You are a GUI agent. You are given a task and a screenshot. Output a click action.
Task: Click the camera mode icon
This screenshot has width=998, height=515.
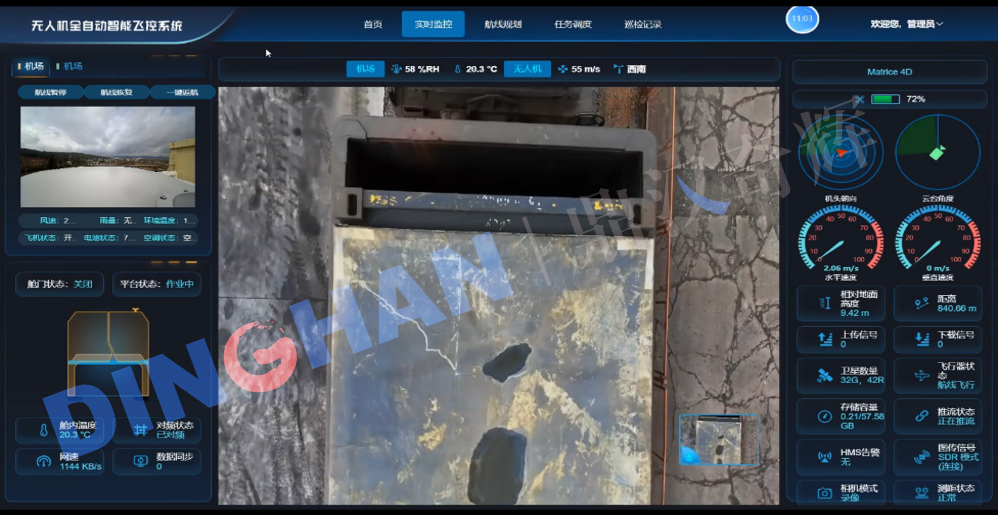point(824,493)
